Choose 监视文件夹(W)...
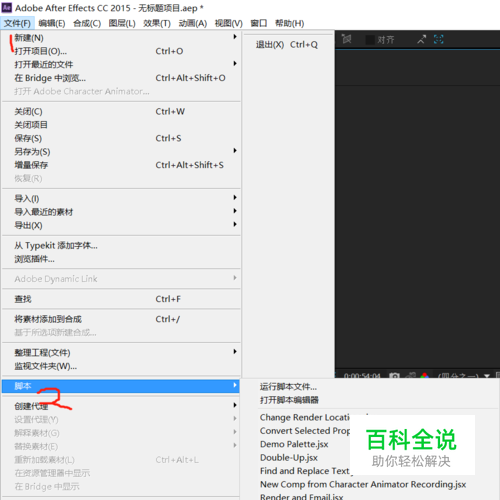Image resolution: width=500 pixels, height=500 pixels. [121, 366]
